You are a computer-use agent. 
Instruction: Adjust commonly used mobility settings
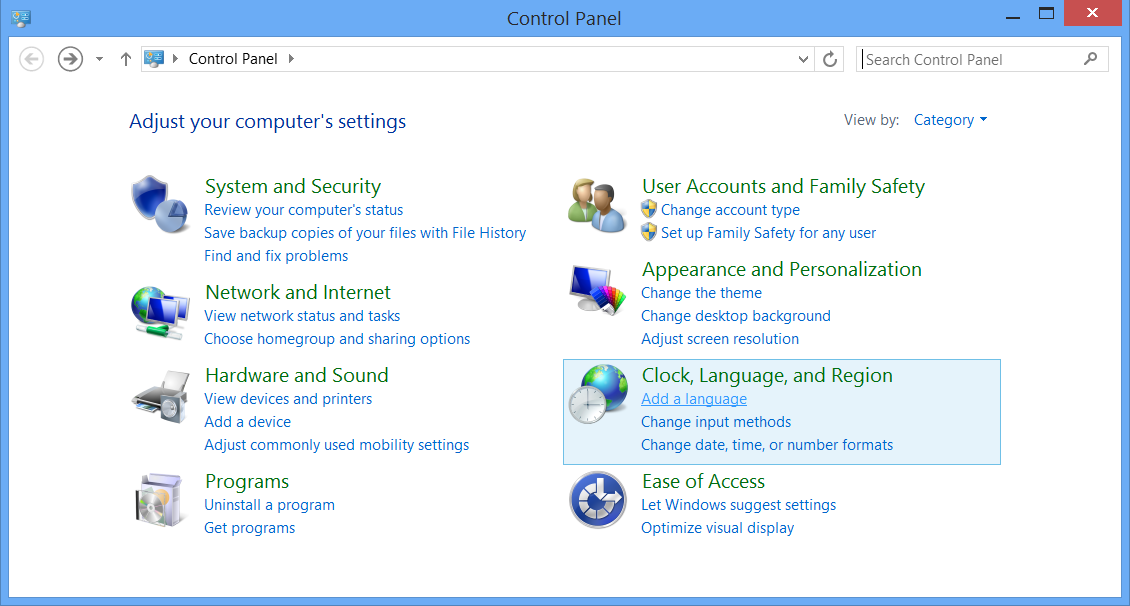point(337,445)
